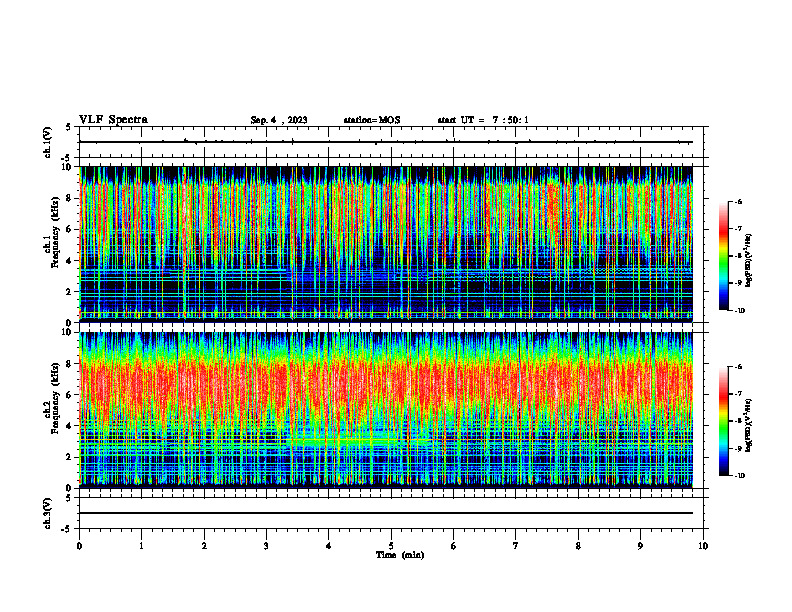Click the ch.1 'Frequency (kHz)' axis label
This screenshot has height=612, width=792.
click(55, 232)
